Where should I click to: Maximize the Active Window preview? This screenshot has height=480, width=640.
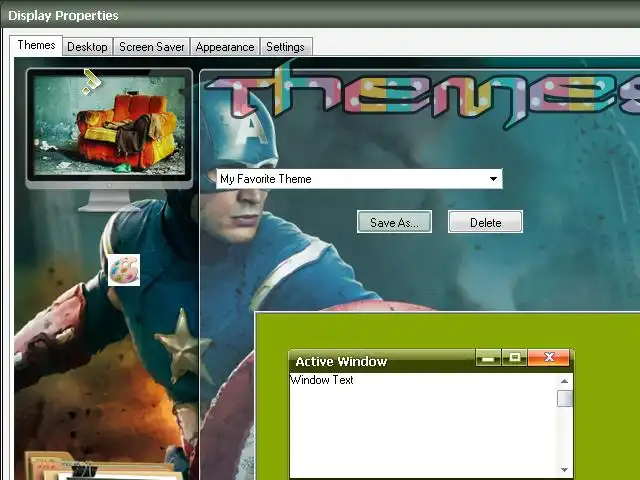tap(514, 358)
